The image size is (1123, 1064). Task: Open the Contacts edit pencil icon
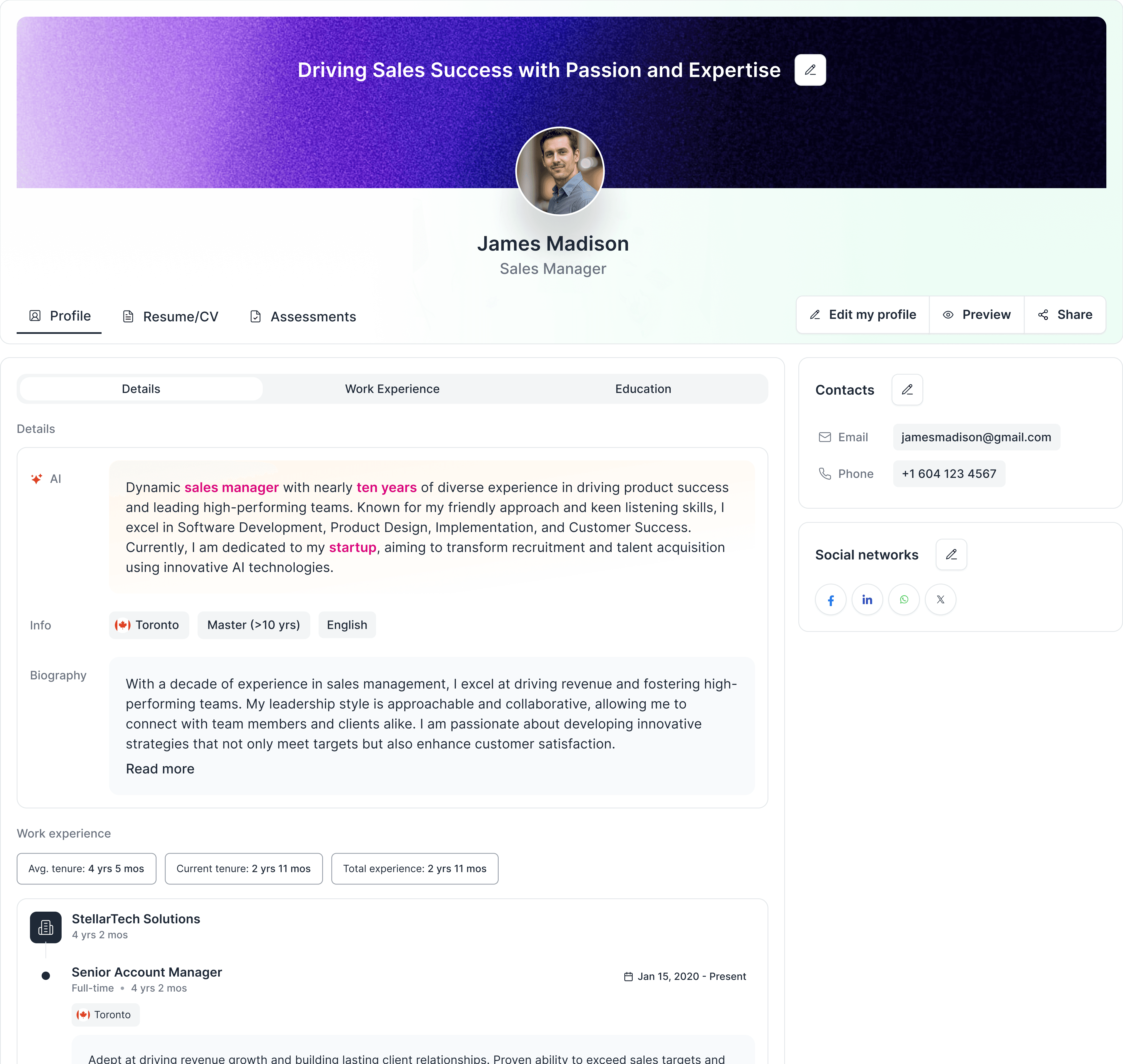pyautogui.click(x=907, y=390)
